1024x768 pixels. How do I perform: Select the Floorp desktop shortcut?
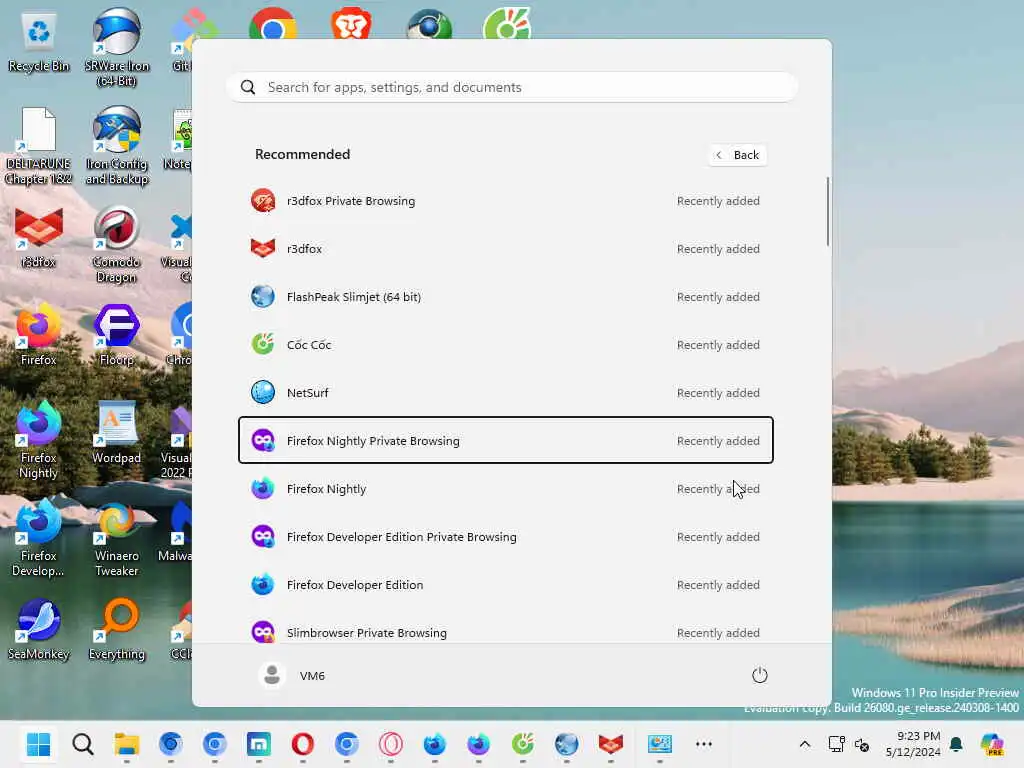(x=117, y=336)
